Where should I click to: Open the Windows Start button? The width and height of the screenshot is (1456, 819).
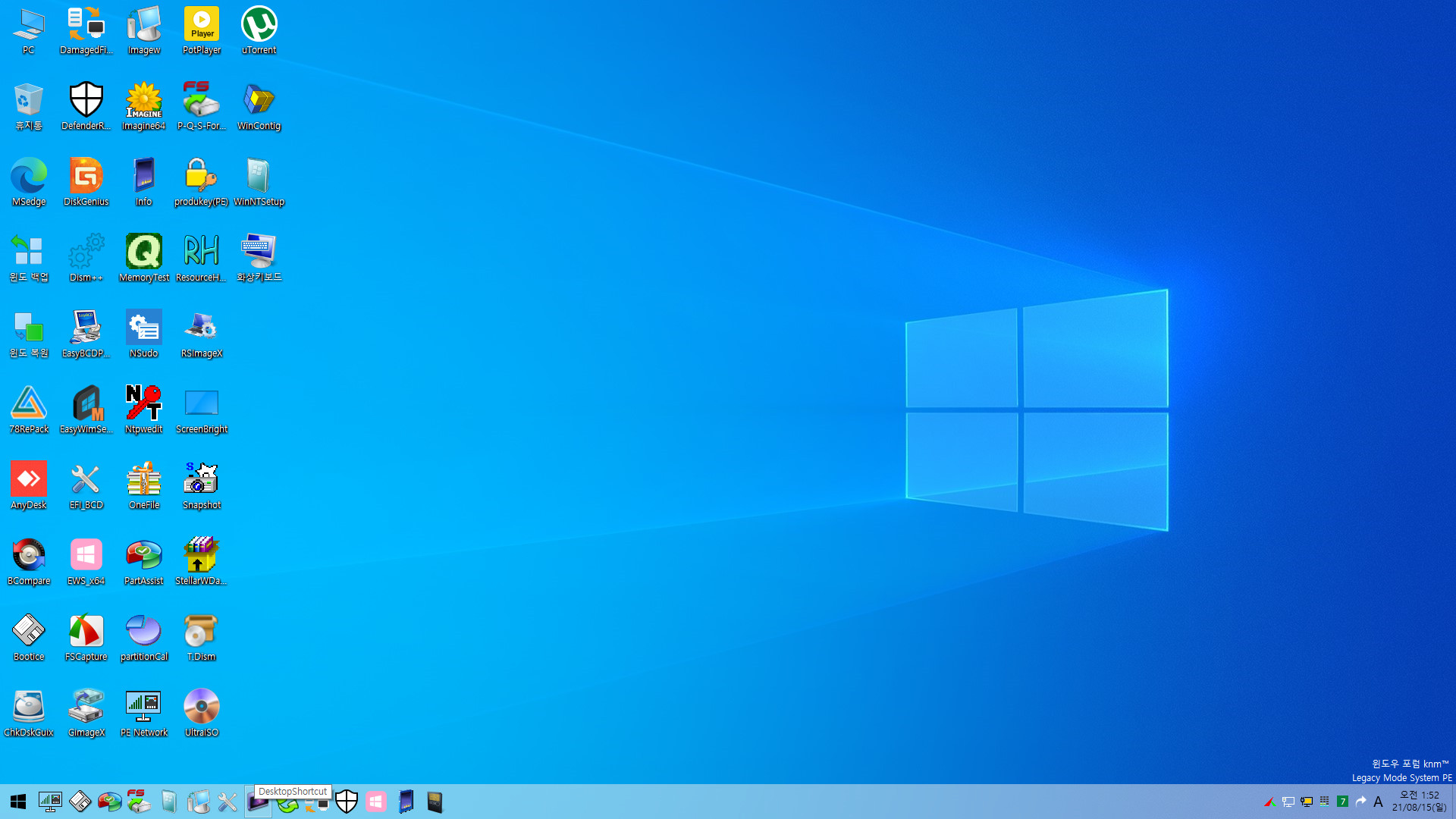click(18, 802)
